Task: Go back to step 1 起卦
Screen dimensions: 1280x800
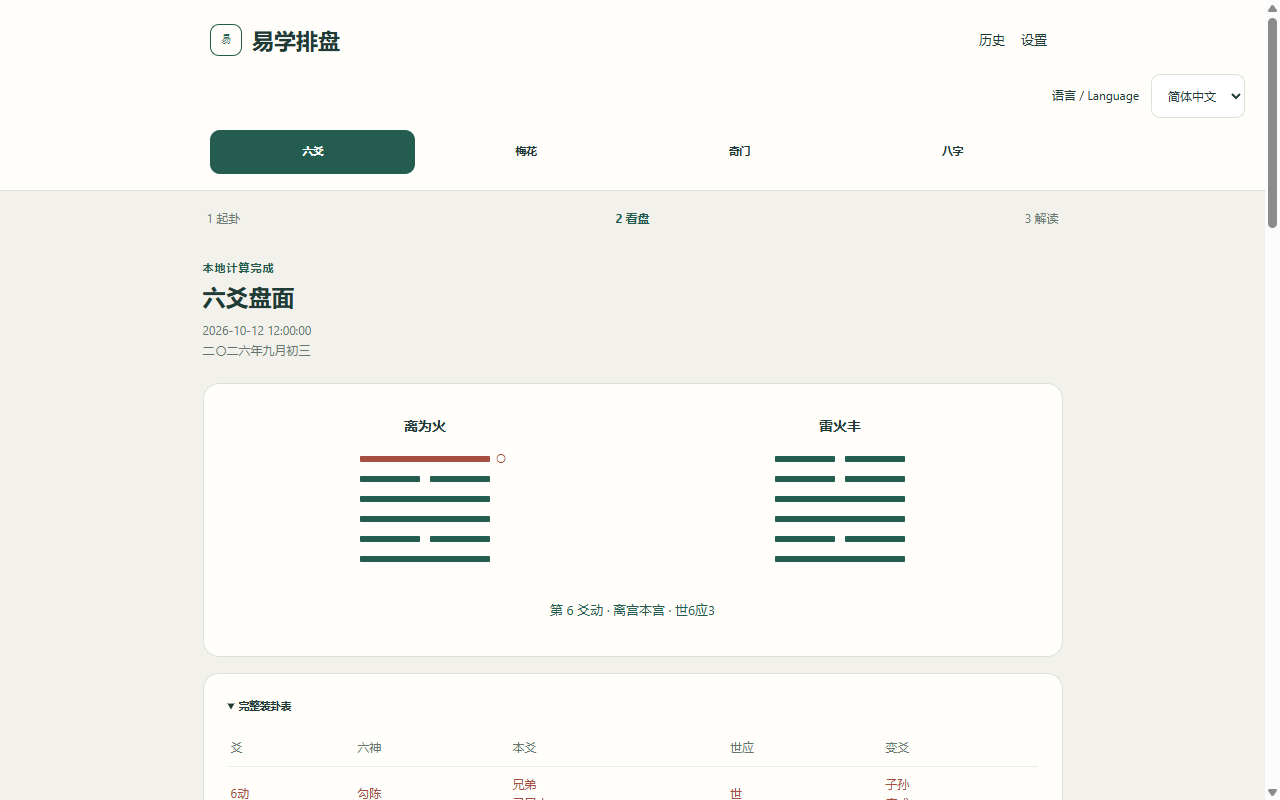Action: pyautogui.click(x=223, y=219)
